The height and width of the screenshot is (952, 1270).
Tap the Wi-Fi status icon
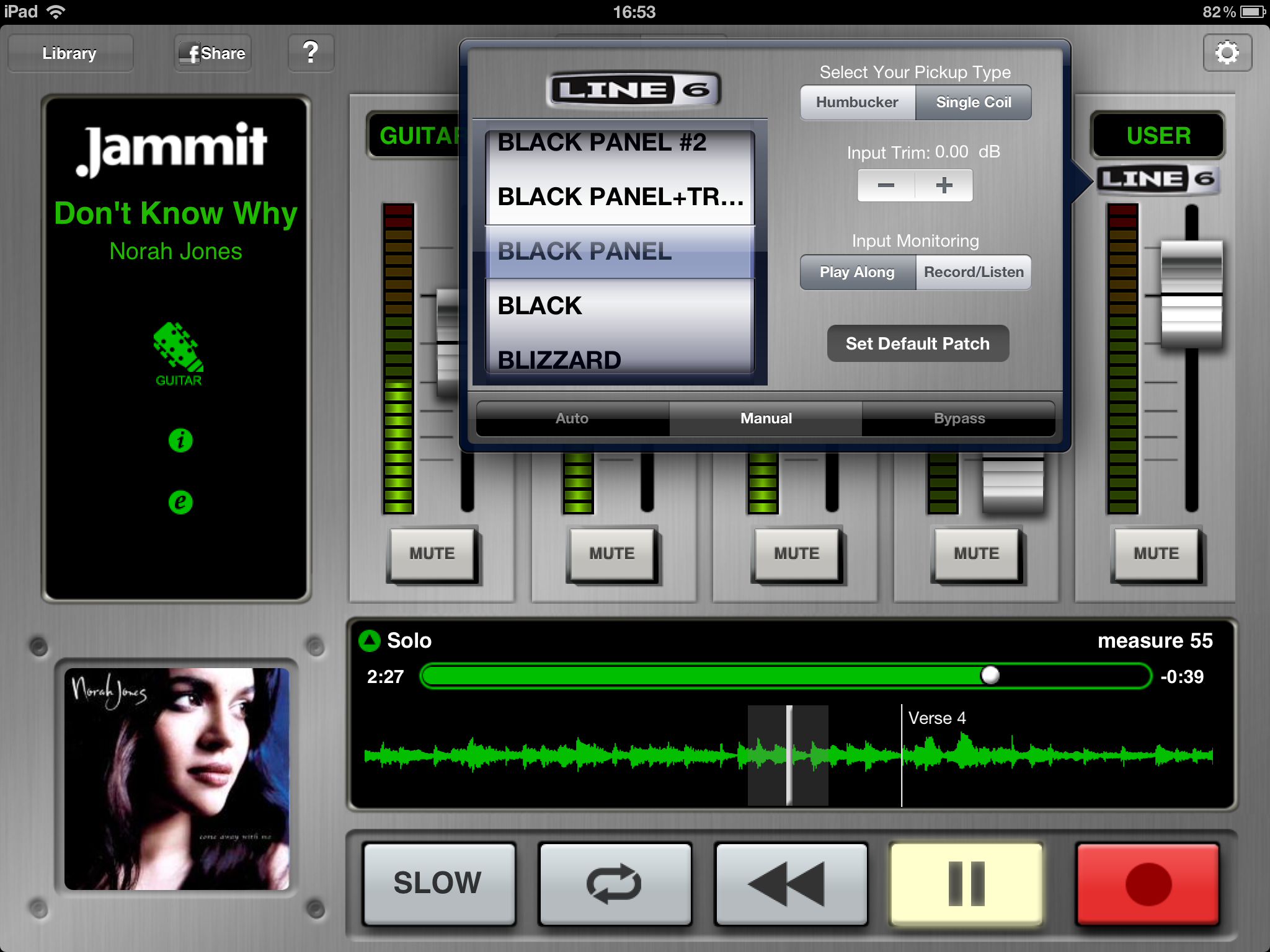coord(56,12)
